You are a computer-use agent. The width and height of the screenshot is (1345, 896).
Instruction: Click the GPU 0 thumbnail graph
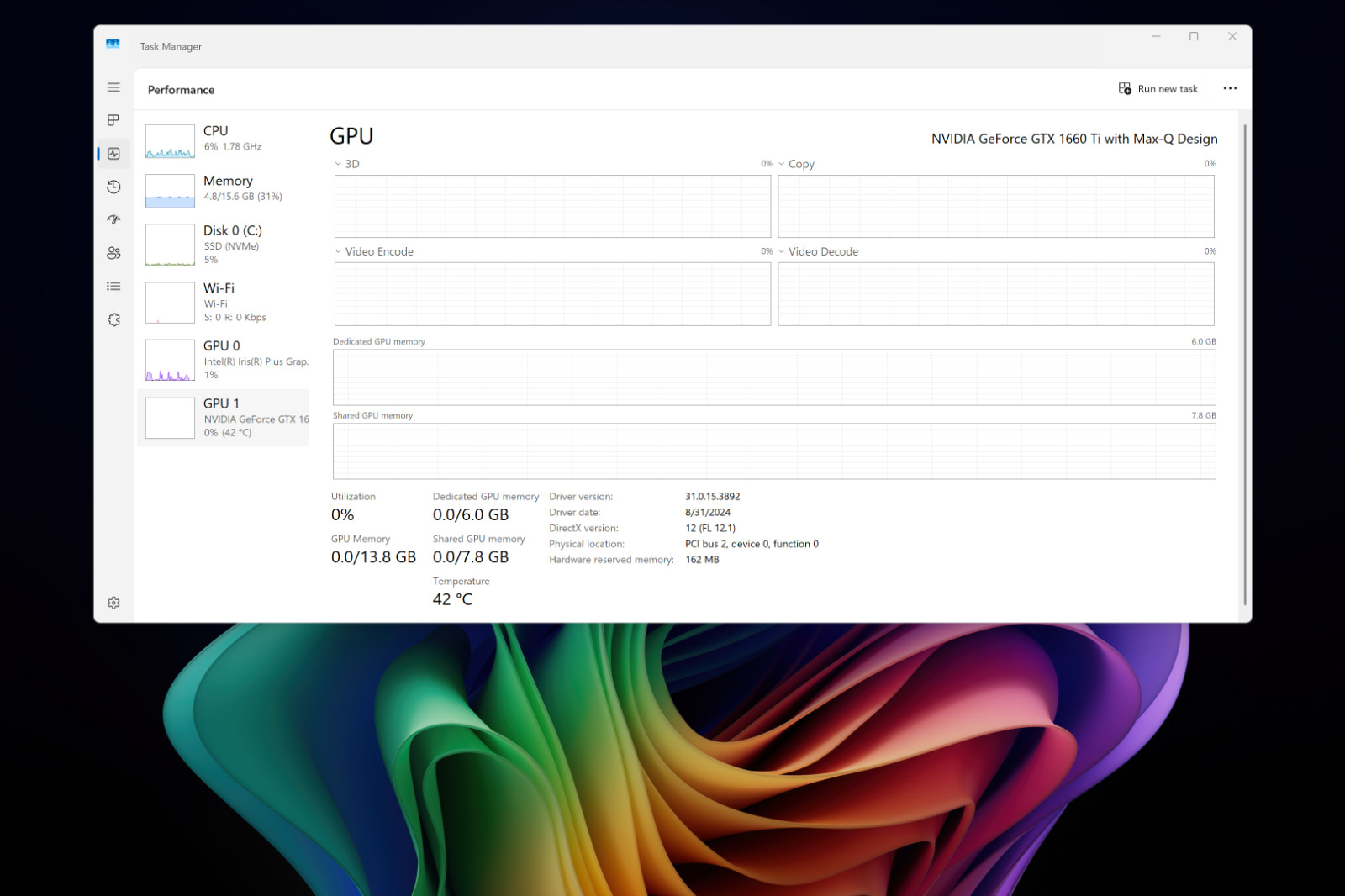[170, 360]
